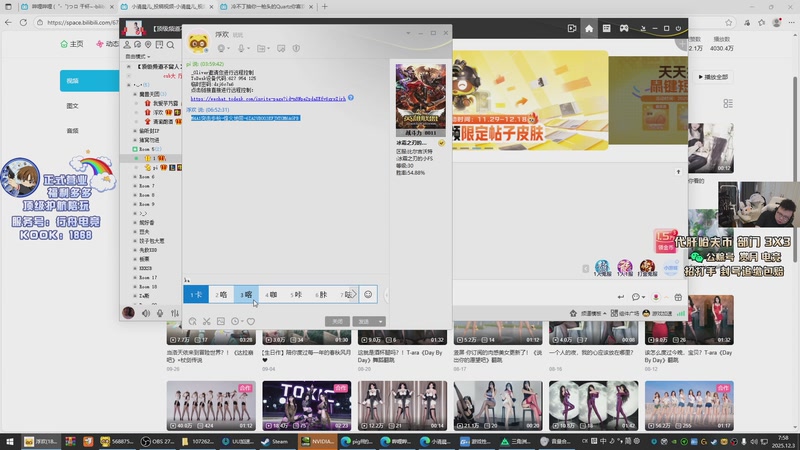This screenshot has height=450, width=800.
Task: Click the first icon in the chat input toolbar
Action: [192, 321]
